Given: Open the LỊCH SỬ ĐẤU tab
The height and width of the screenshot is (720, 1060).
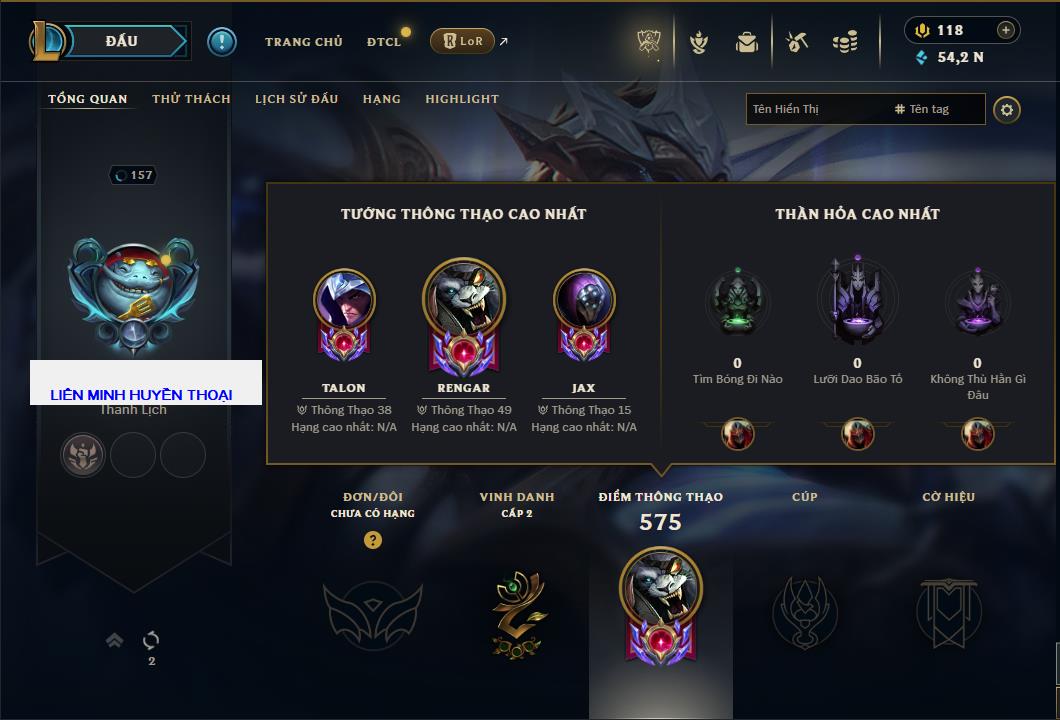Looking at the screenshot, I should 296,99.
